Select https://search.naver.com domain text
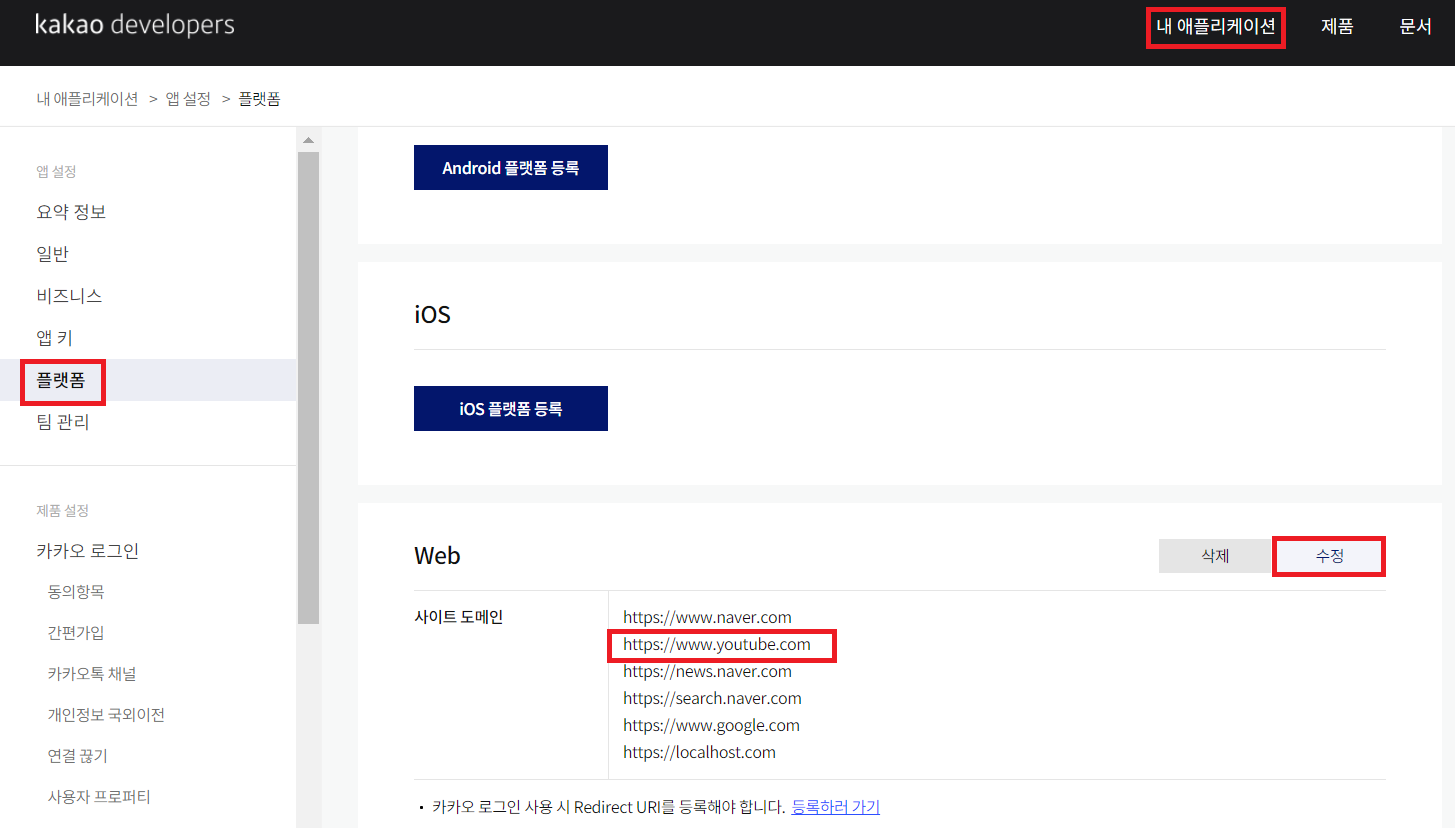 click(712, 699)
